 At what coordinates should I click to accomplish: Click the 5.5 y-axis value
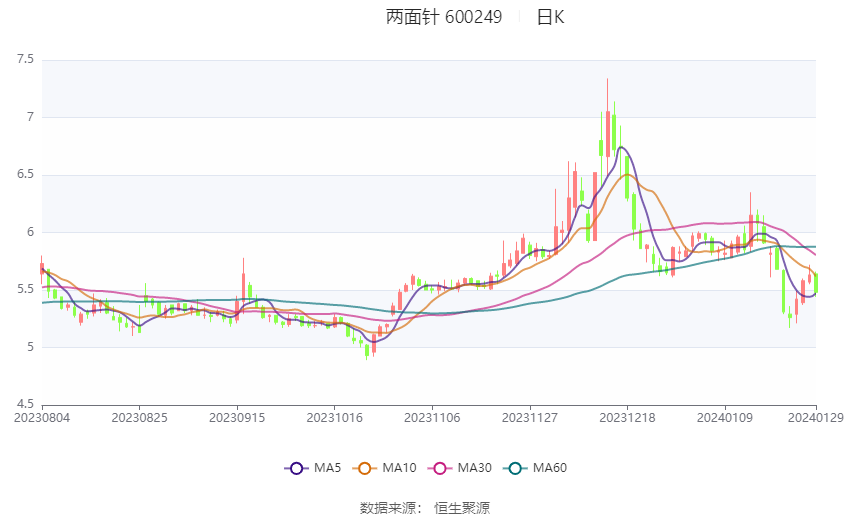click(x=25, y=289)
